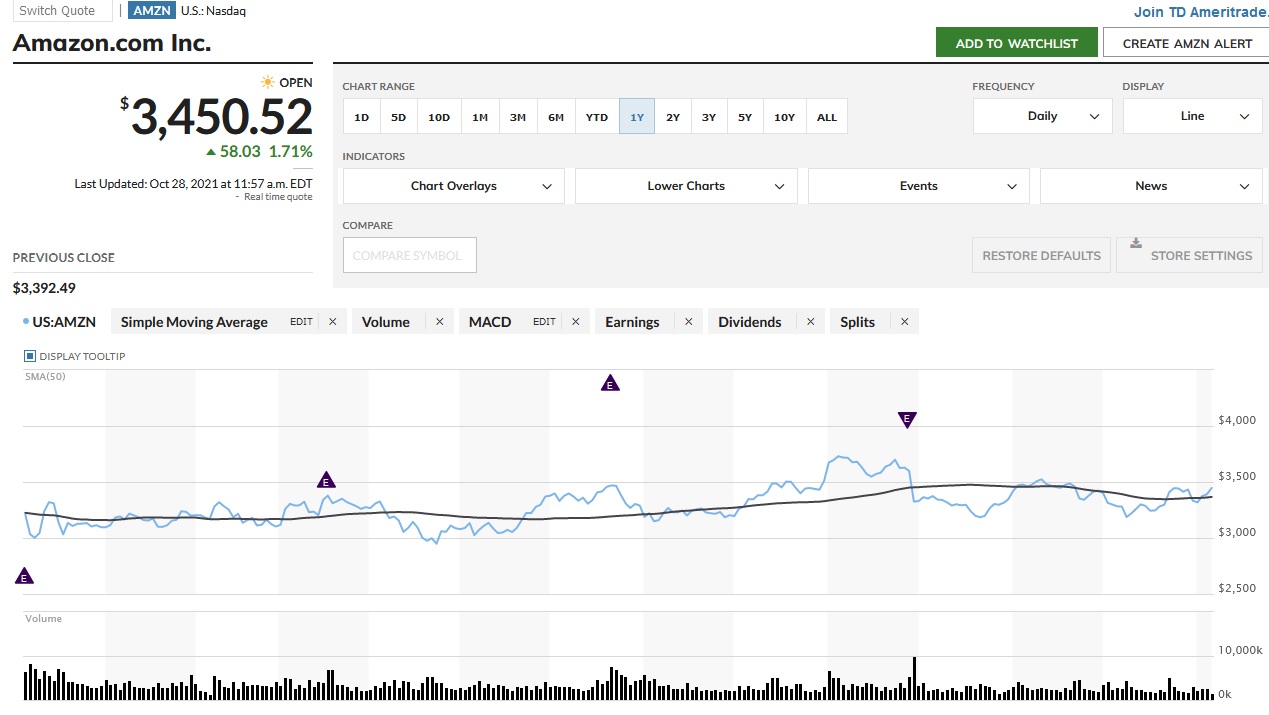Select the 1Y chart range

click(x=637, y=117)
